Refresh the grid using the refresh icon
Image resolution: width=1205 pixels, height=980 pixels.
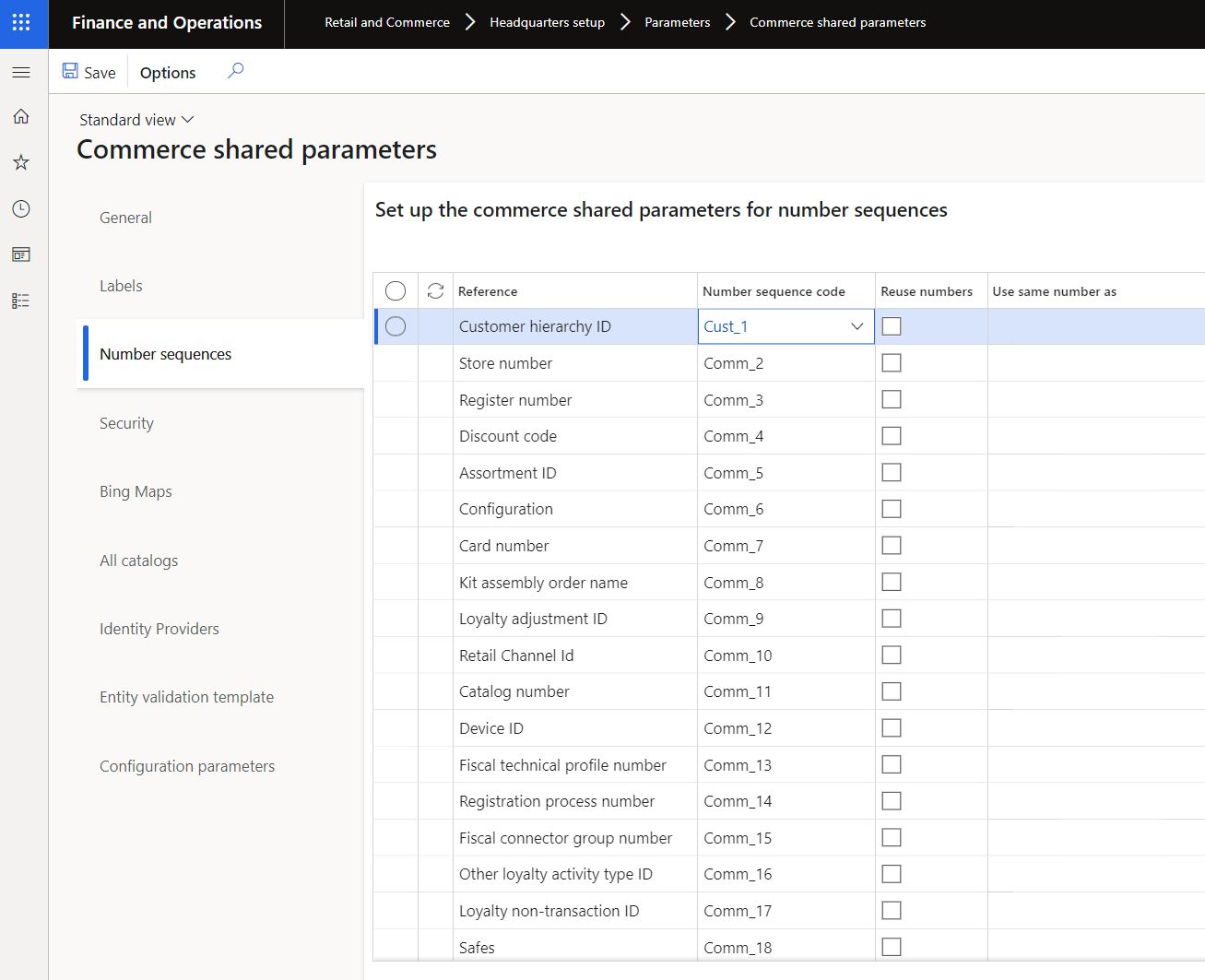tap(436, 291)
